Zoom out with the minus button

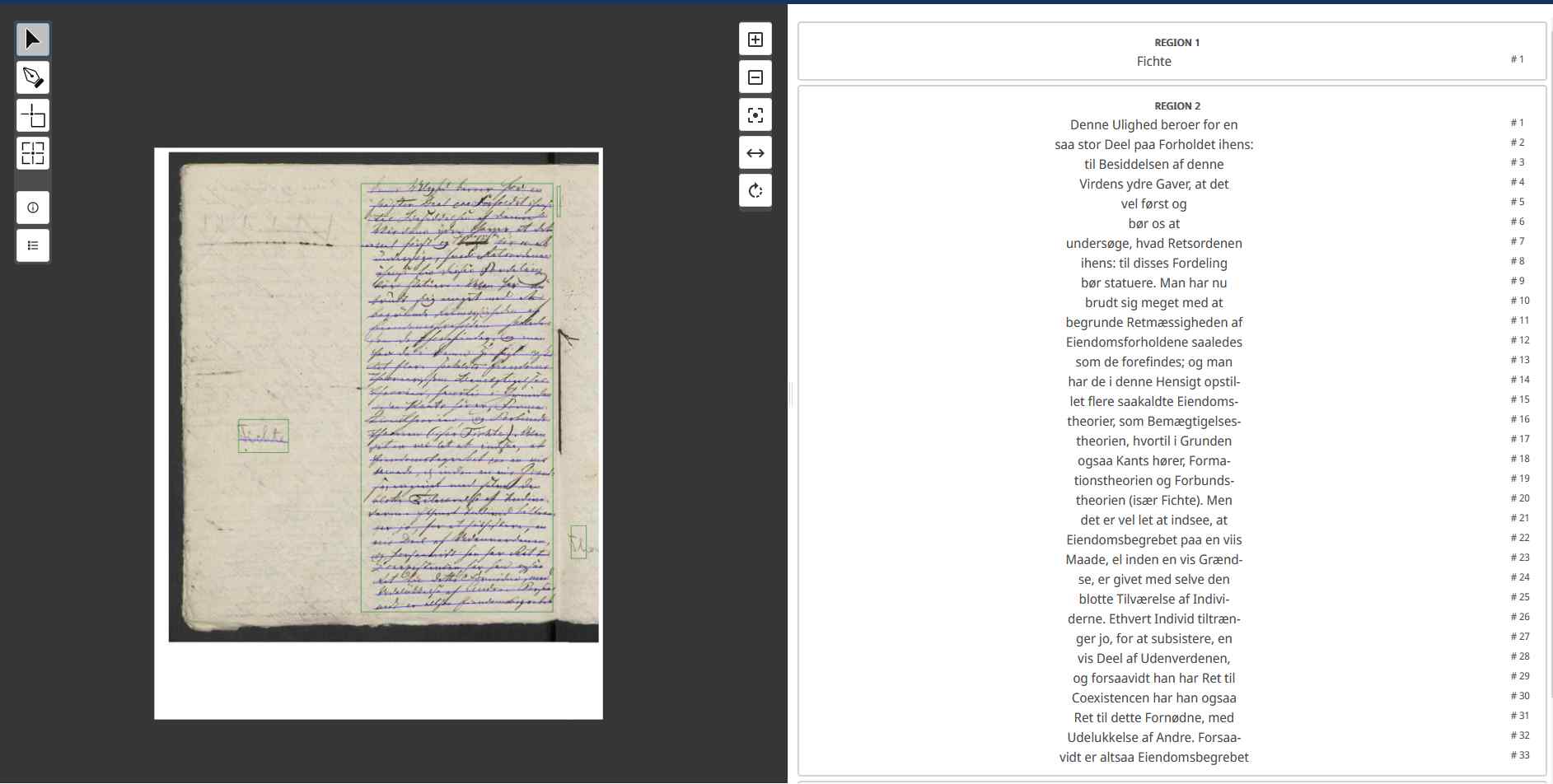pos(755,77)
